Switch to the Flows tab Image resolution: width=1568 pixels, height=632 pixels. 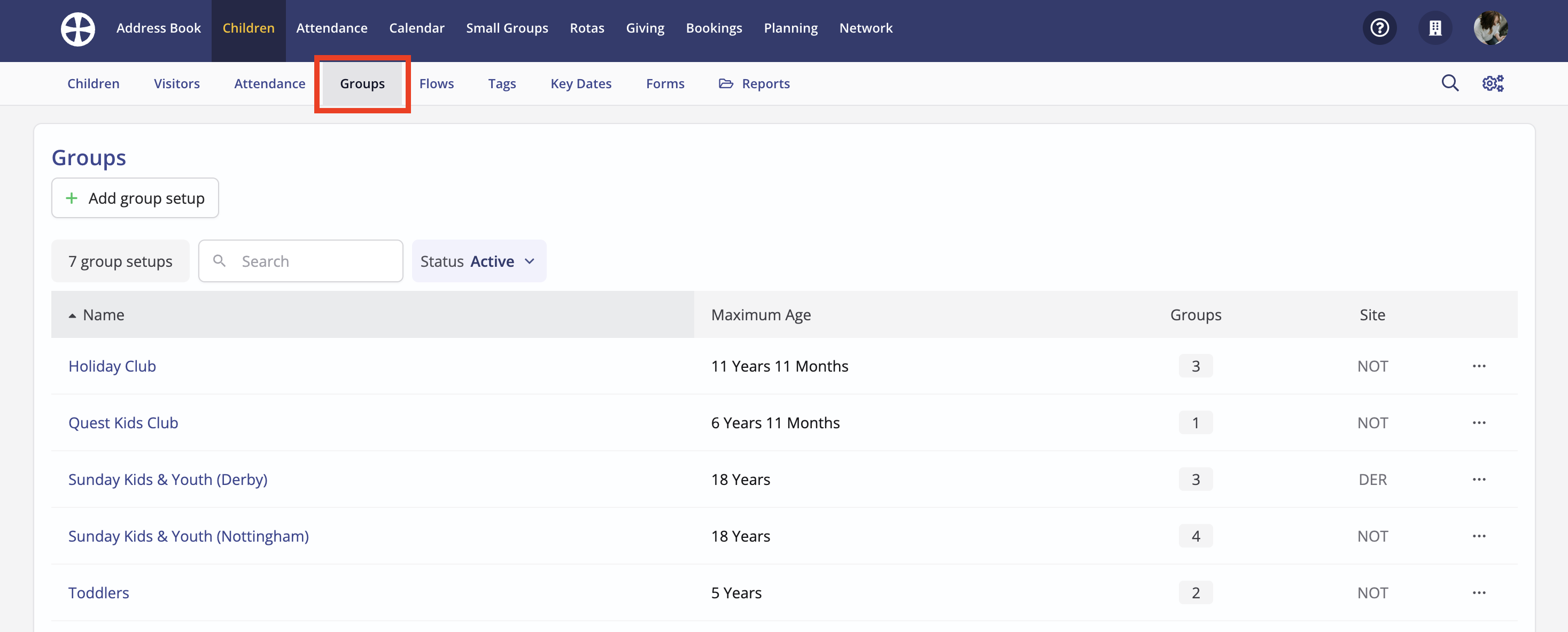(x=437, y=83)
